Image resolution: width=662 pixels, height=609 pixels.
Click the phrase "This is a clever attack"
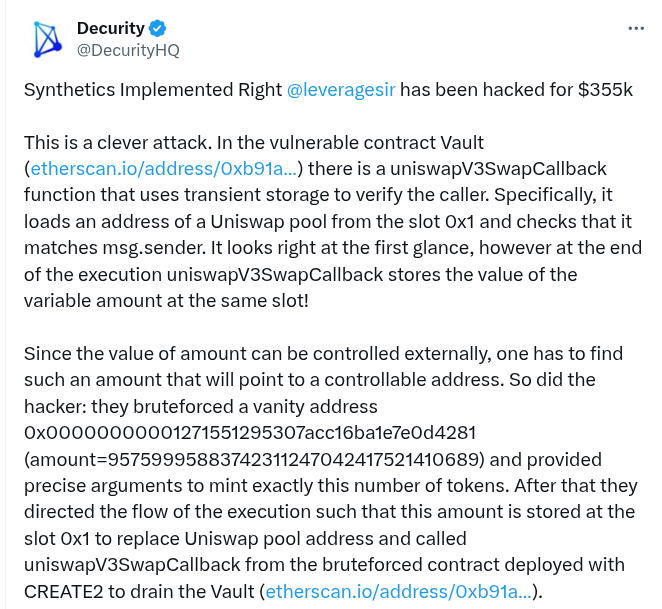[117, 143]
